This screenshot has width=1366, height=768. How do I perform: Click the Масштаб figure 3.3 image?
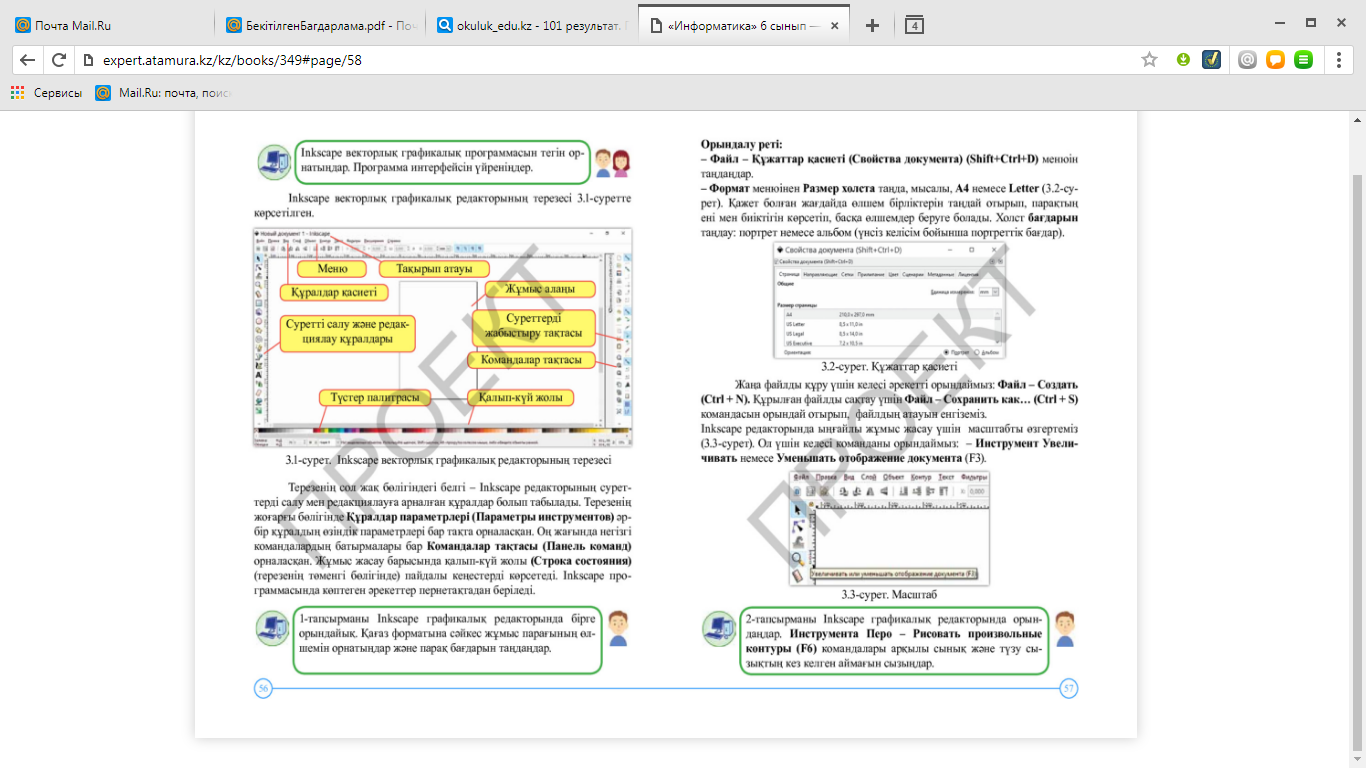[888, 528]
